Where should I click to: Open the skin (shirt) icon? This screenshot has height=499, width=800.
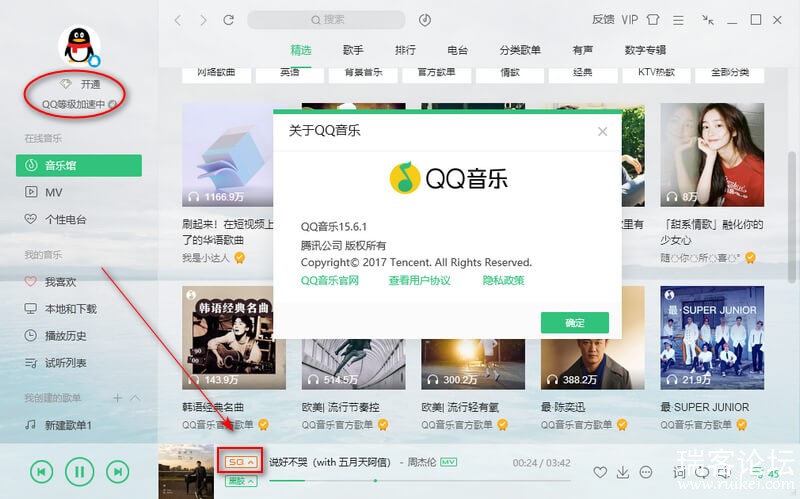(653, 20)
